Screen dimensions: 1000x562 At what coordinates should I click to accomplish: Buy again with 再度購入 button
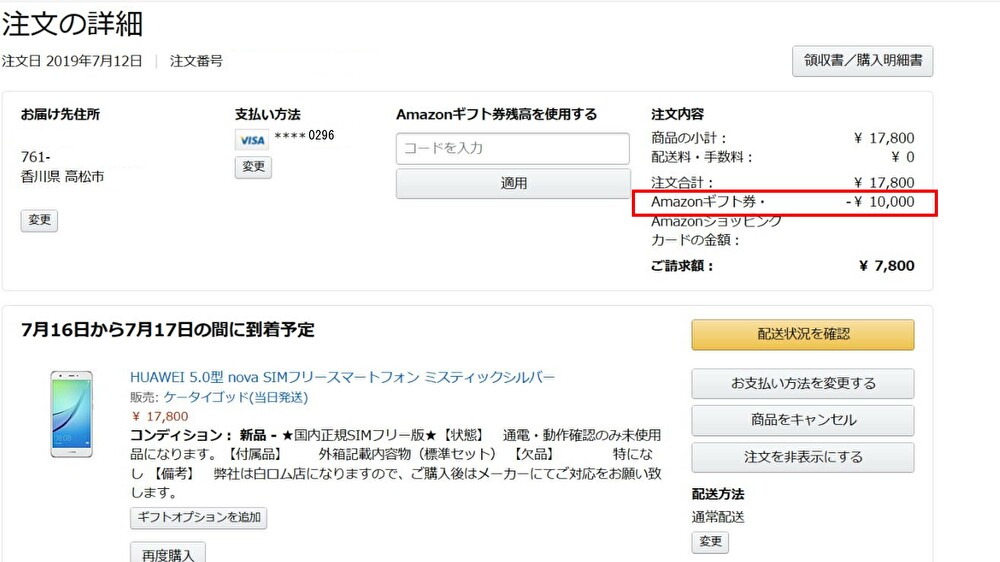(x=168, y=554)
